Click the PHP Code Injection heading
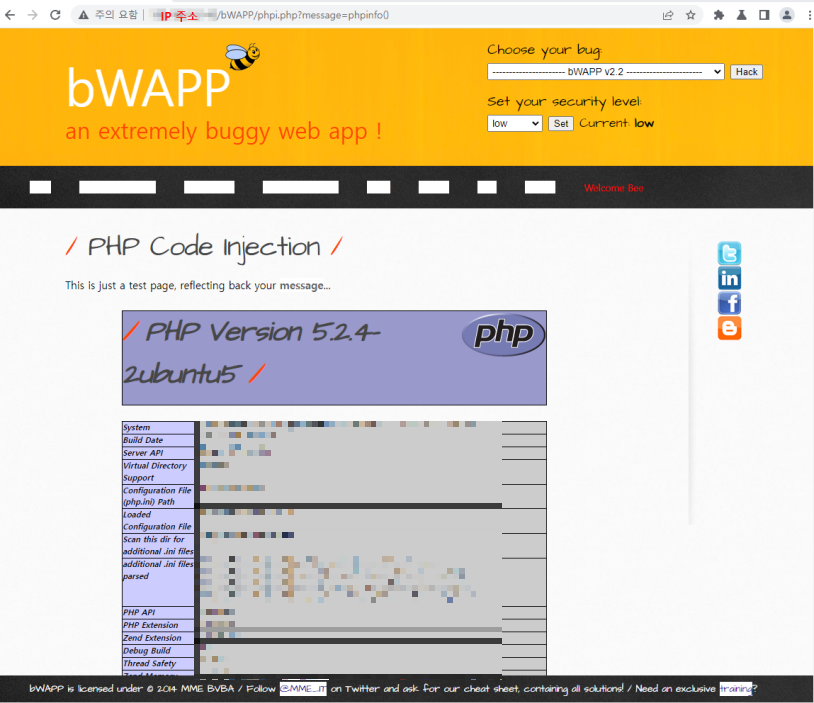Screen dimensions: 814x703 click(204, 247)
